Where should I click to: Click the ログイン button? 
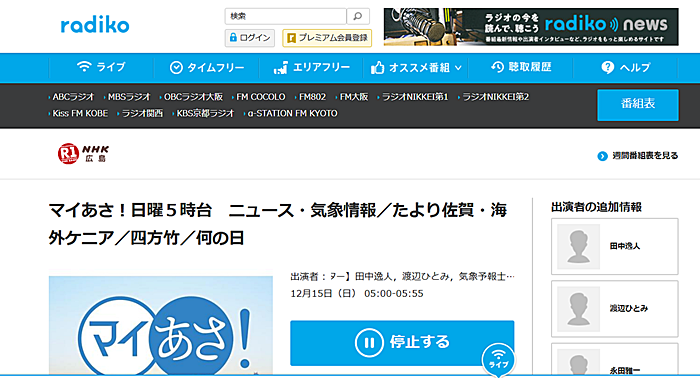pyautogui.click(x=250, y=38)
